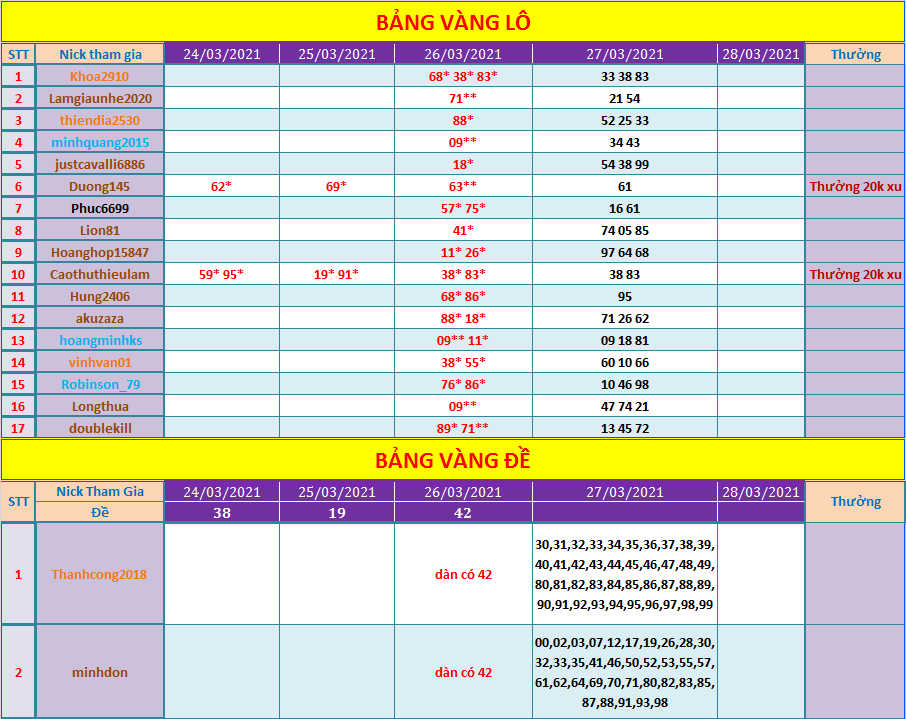Viewport: 906px width, 719px height.
Task: Select nick 'justcavalli6886' cell
Action: pos(100,164)
